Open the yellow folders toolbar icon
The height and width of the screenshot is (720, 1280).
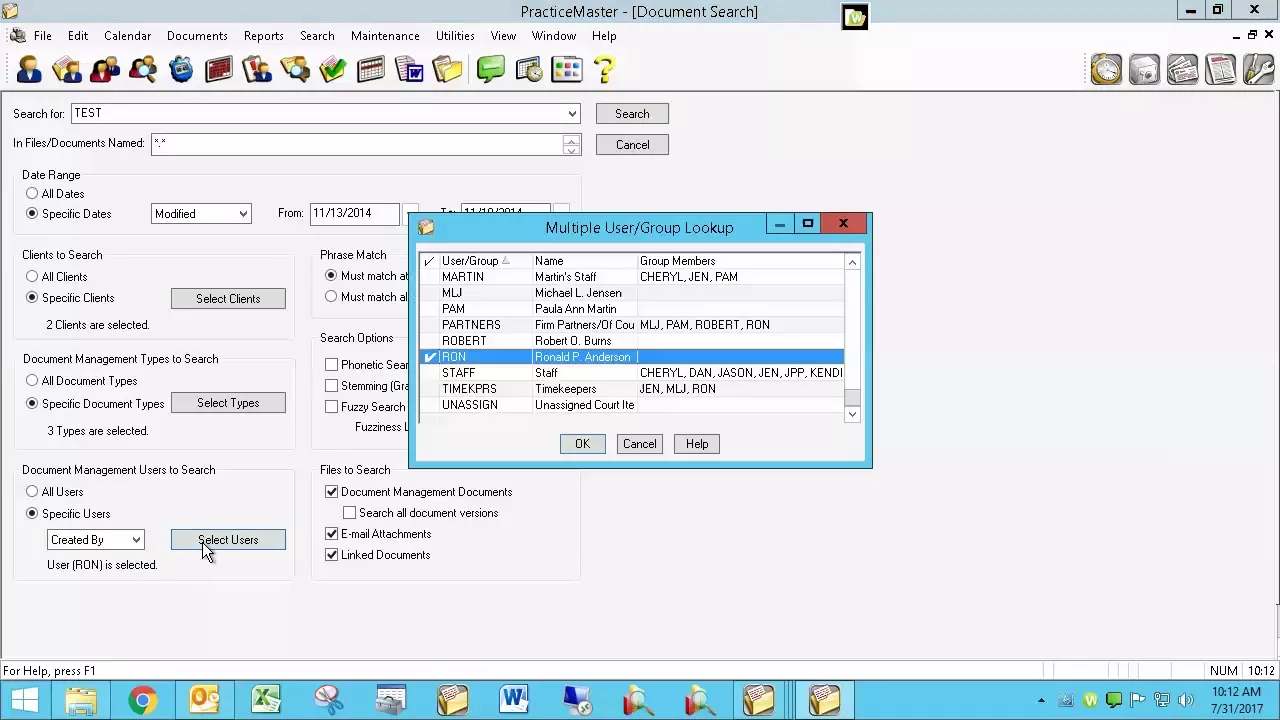(x=447, y=69)
